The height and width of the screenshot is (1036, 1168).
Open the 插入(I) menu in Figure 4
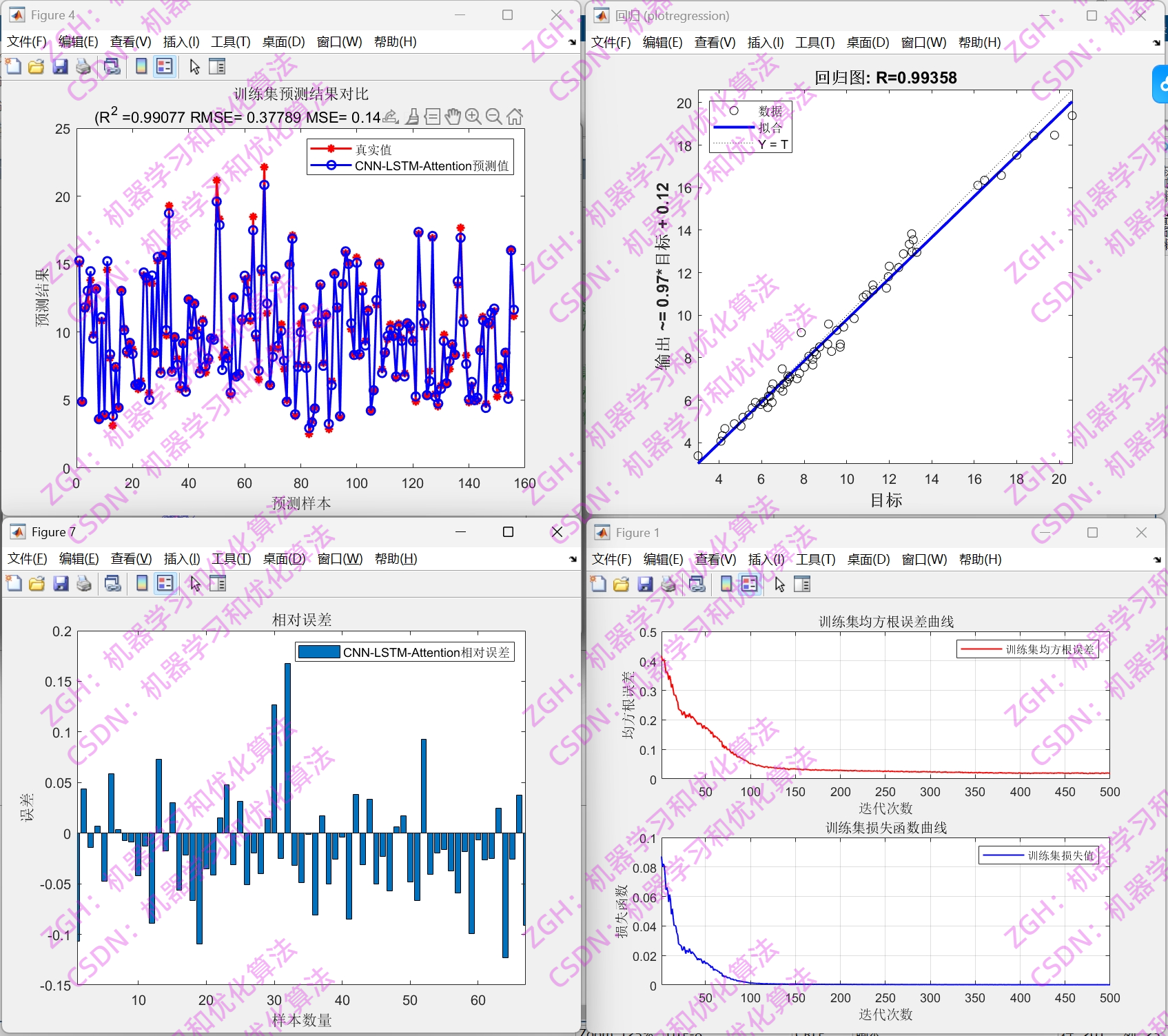pyautogui.click(x=181, y=42)
